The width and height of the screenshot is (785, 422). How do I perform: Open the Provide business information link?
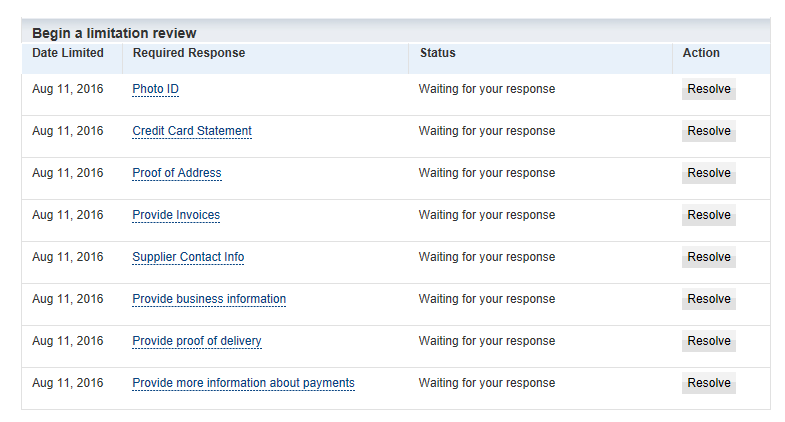point(209,299)
